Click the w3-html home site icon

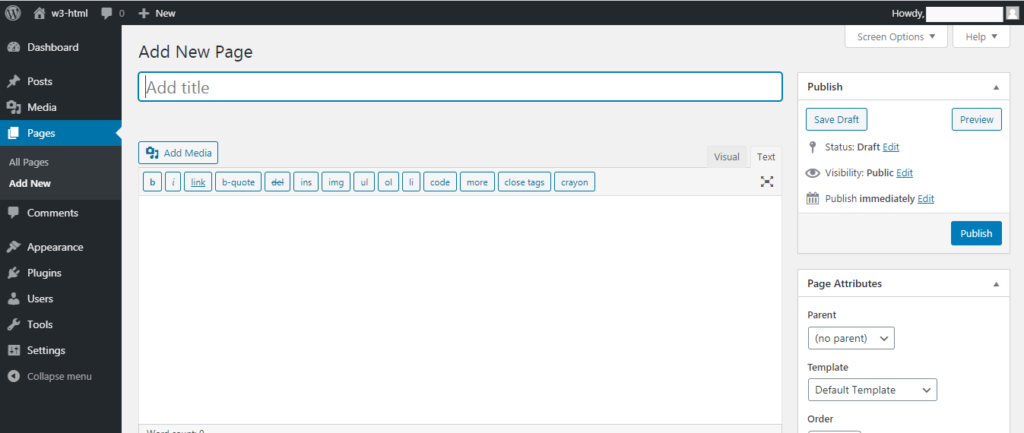coord(39,13)
